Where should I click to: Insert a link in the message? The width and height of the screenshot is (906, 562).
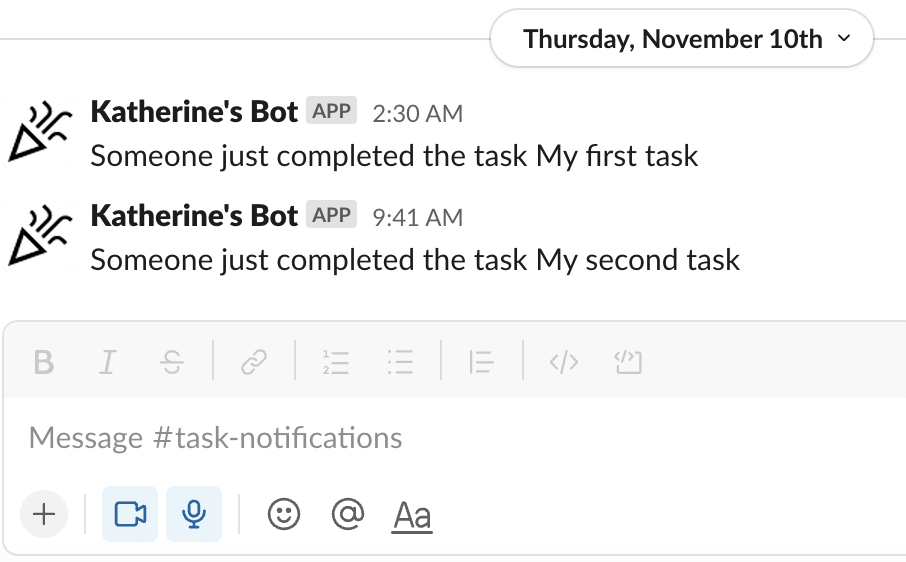(254, 362)
